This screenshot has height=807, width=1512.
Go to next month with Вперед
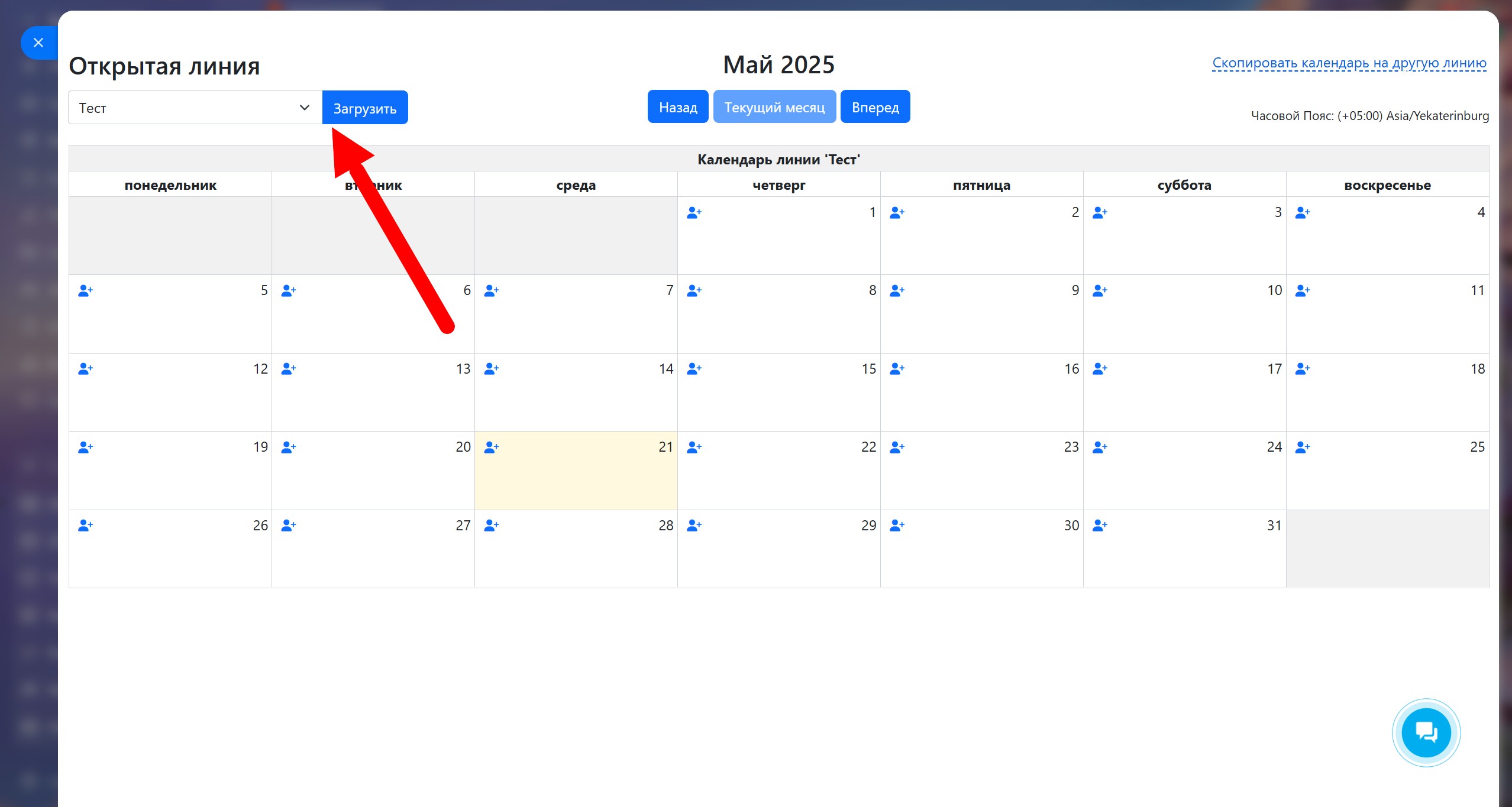[875, 107]
